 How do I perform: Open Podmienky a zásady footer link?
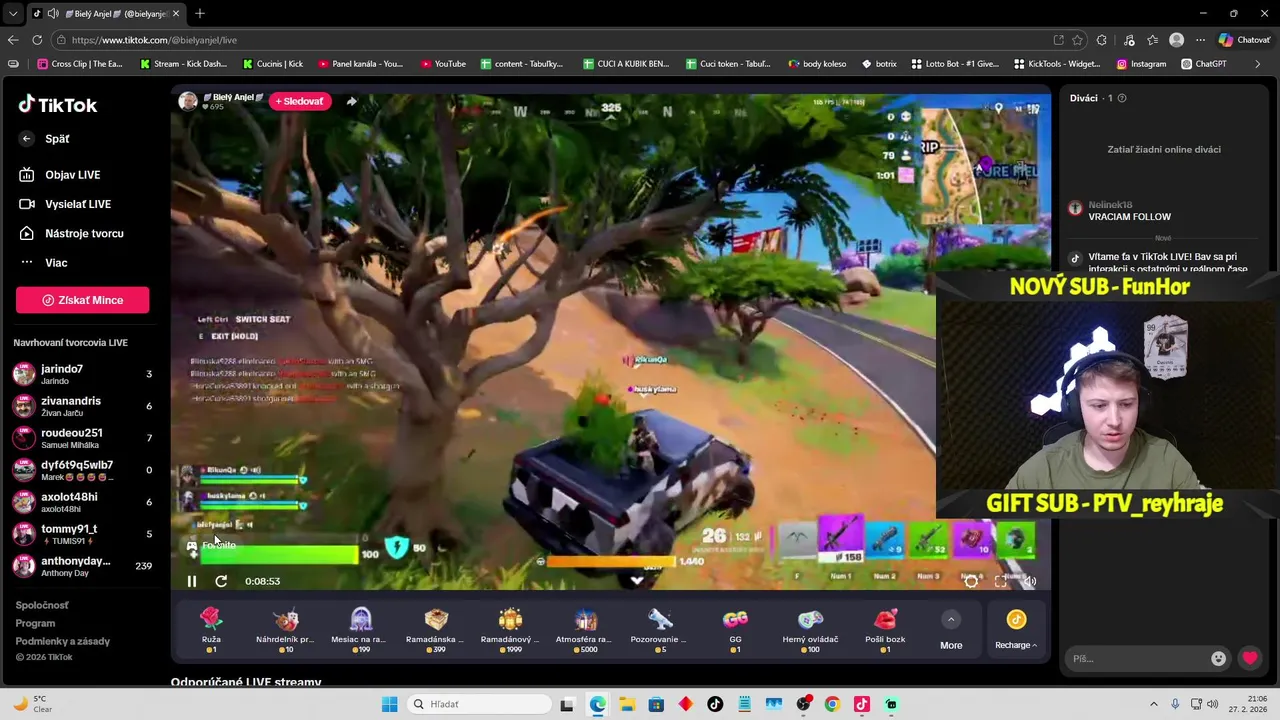[x=62, y=641]
